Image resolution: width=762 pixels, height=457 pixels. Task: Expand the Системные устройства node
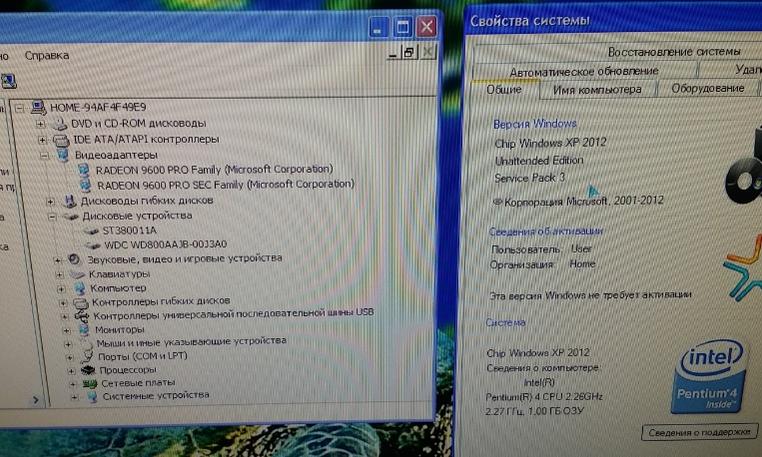point(75,397)
